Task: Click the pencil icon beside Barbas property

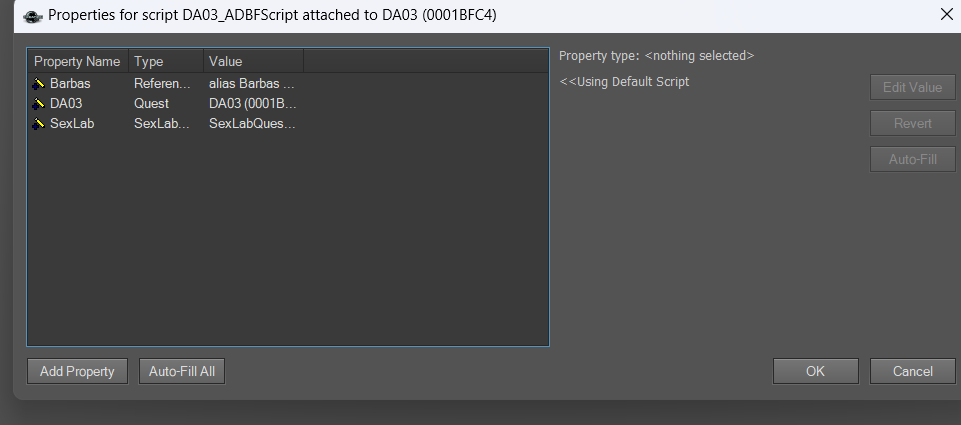Action: [x=39, y=83]
